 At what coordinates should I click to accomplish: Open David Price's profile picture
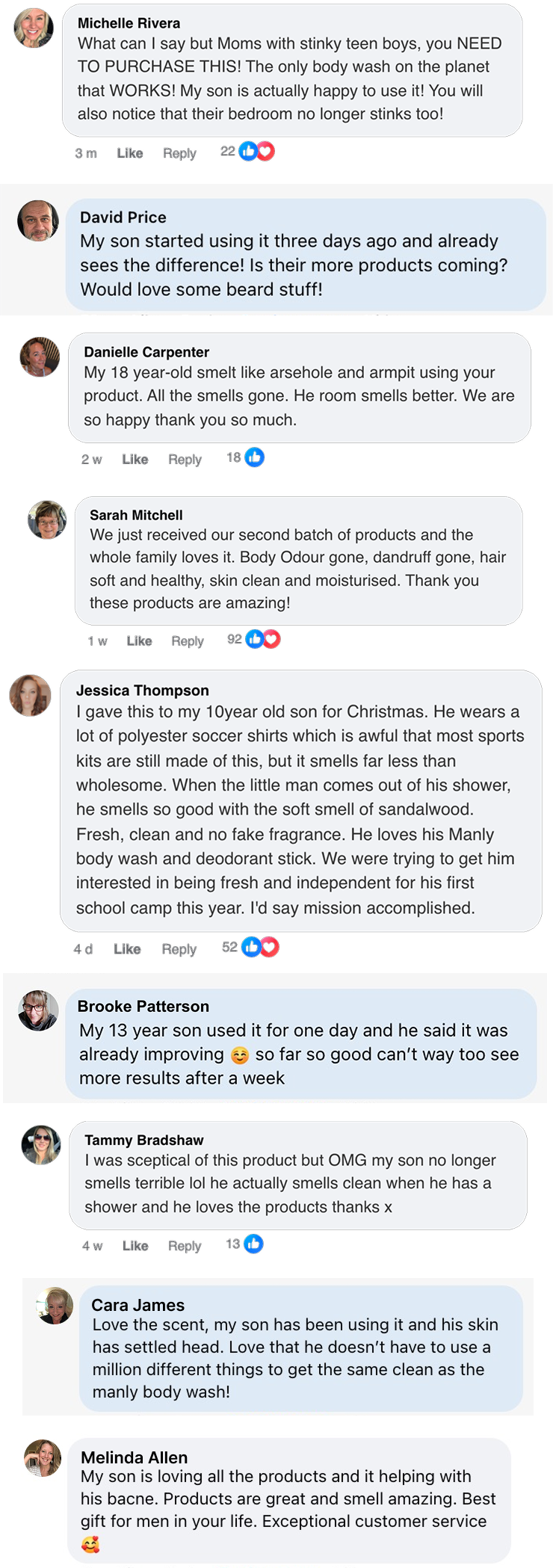38,220
